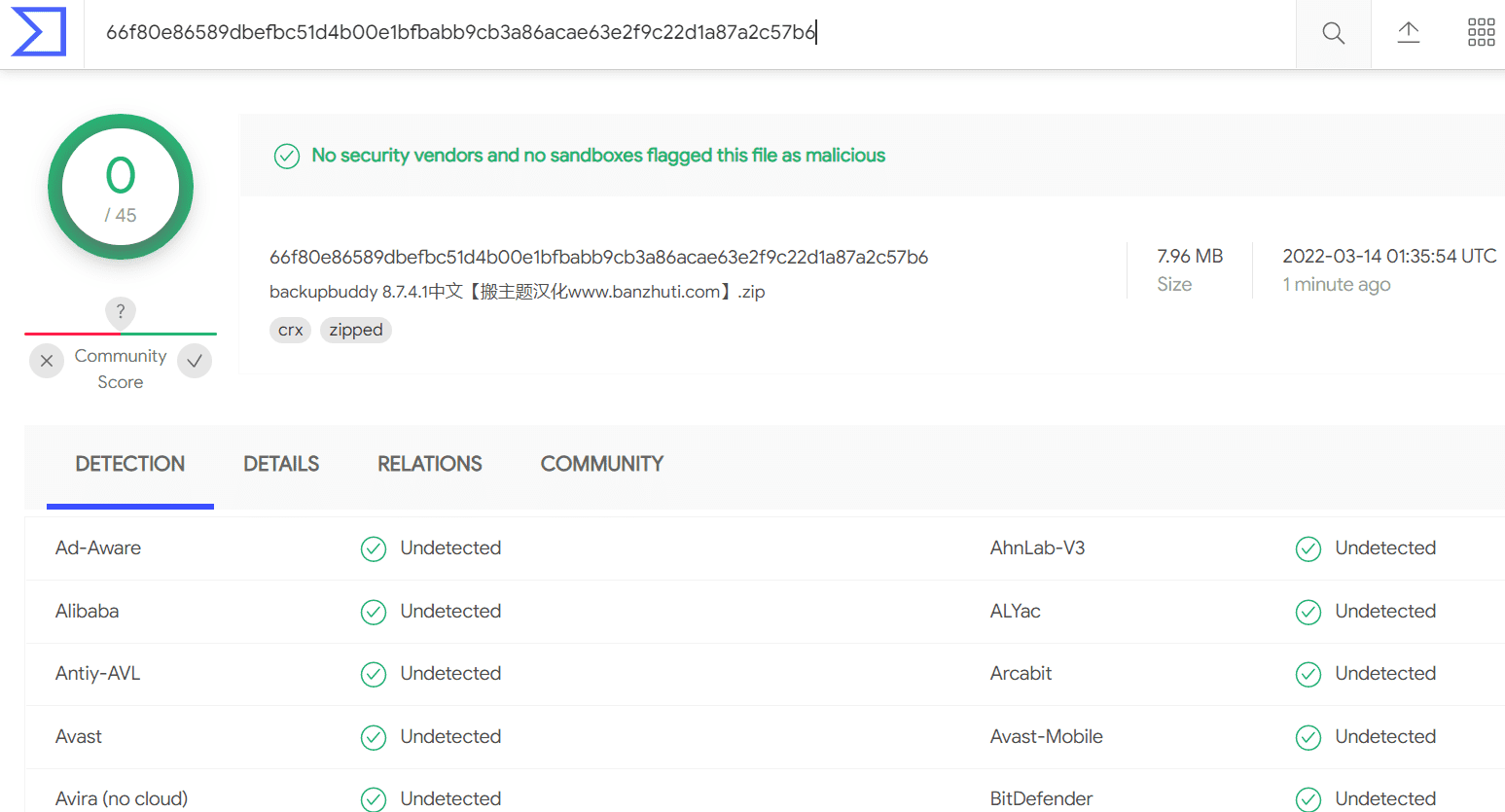
Task: Switch to the RELATIONS tab
Action: pos(430,464)
